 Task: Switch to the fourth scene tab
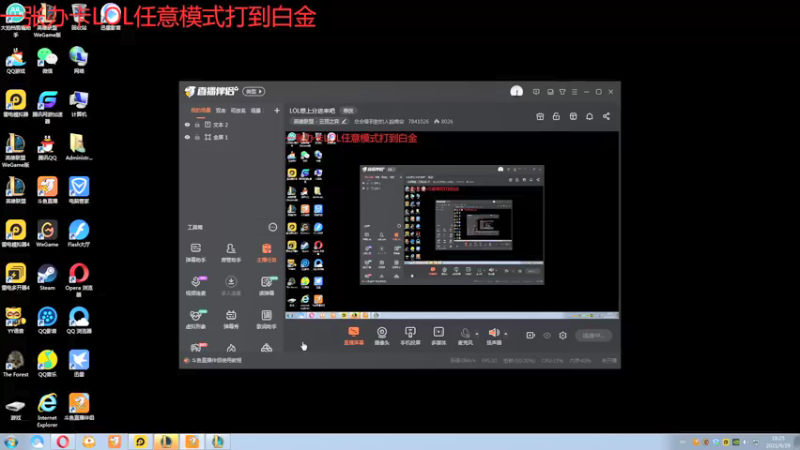point(256,110)
